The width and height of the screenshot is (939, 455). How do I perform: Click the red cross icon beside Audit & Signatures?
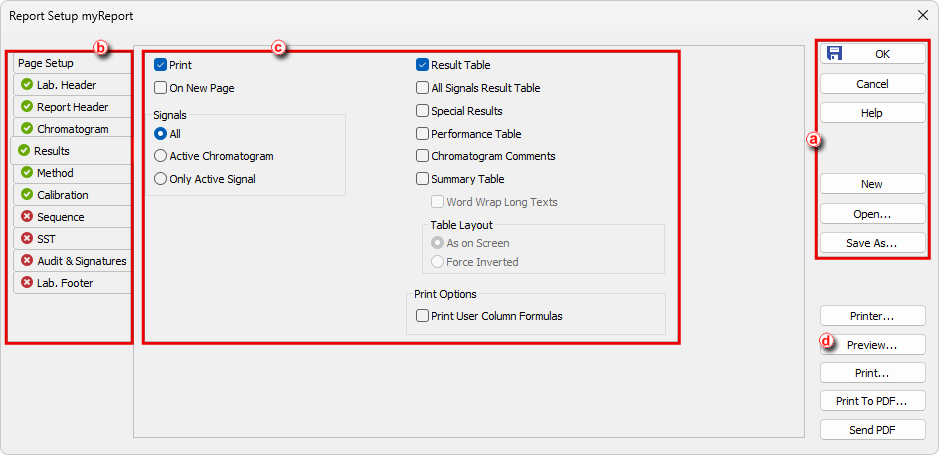pos(26,261)
